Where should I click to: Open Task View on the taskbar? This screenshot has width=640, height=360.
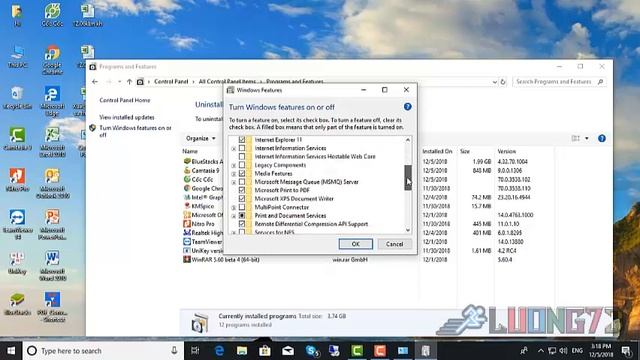[195, 351]
